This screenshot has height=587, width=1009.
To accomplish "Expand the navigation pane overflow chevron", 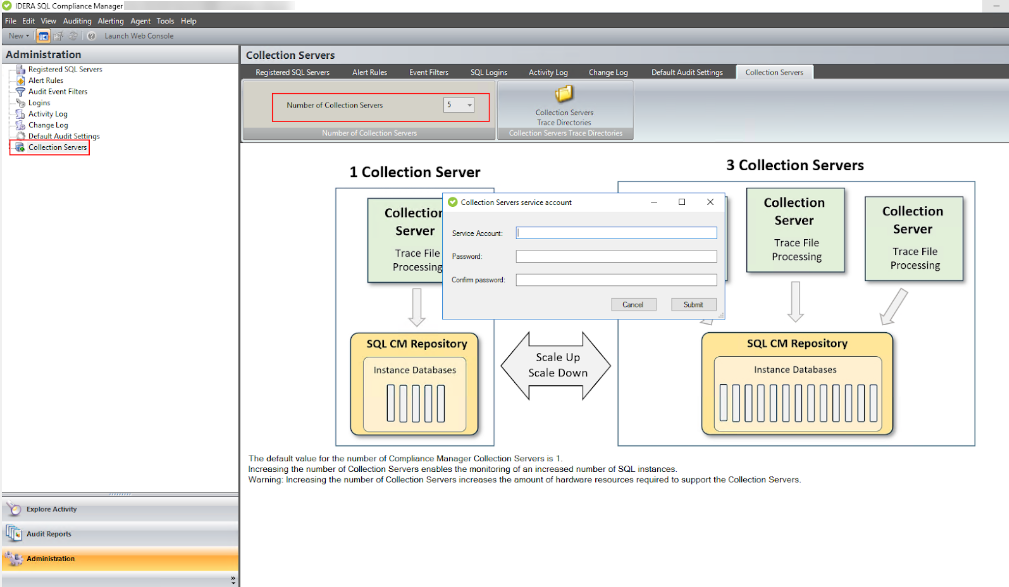I will (233, 580).
